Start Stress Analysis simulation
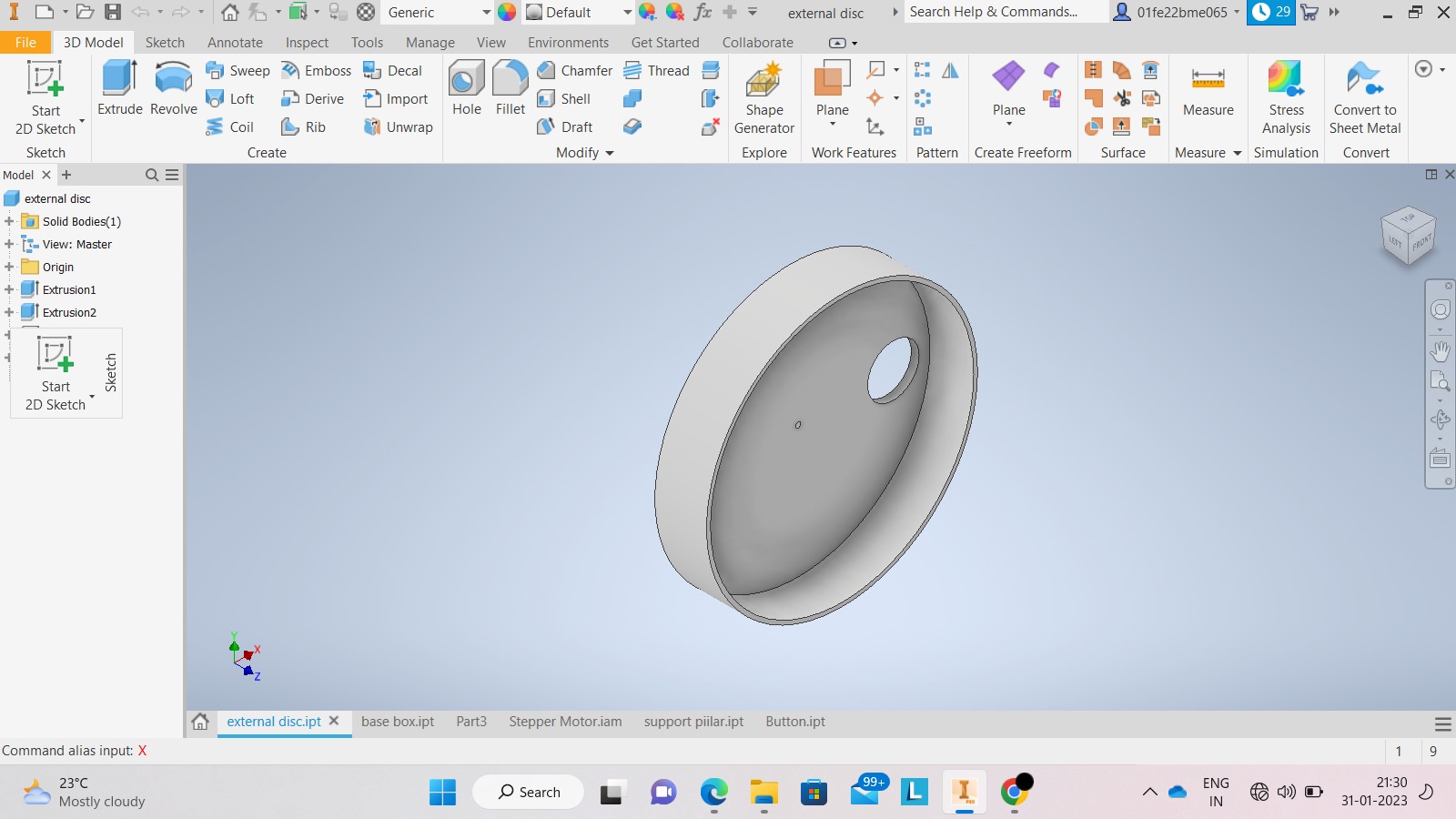Viewport: 1456px width, 819px height. pos(1286,98)
